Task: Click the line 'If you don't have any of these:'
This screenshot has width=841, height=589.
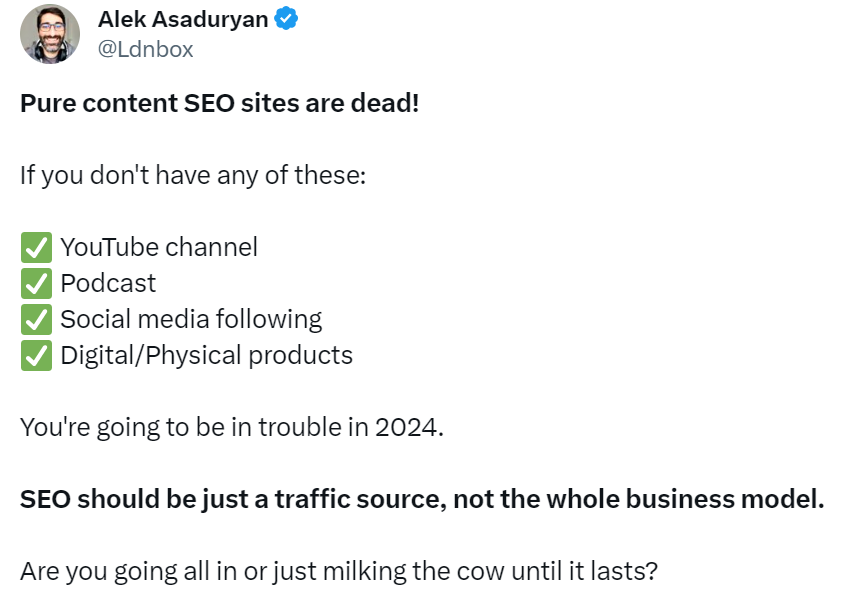Action: (193, 175)
